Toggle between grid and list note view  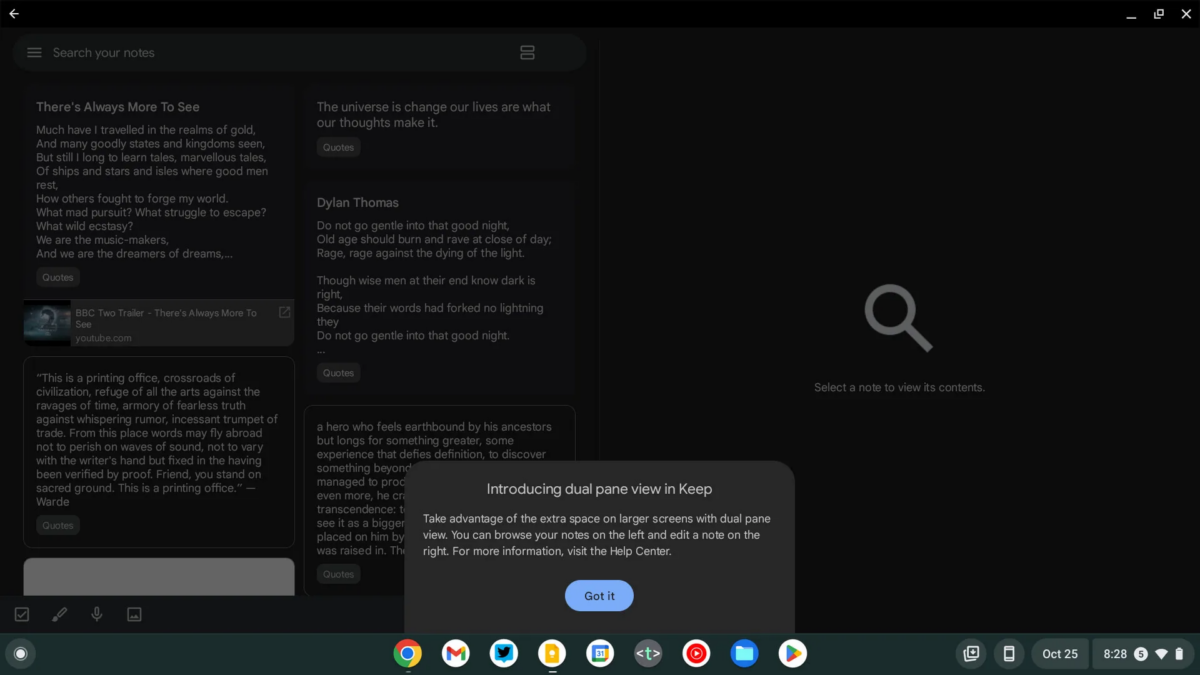click(527, 52)
